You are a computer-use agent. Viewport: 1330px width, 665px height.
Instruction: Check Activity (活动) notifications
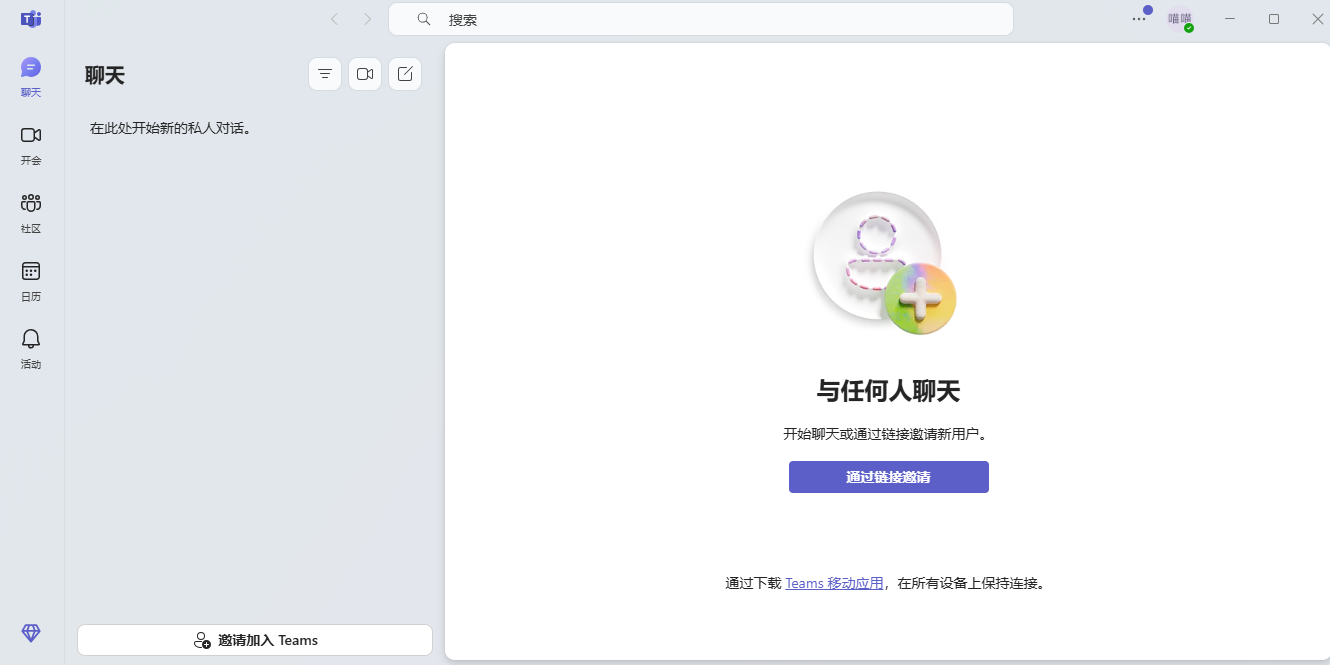30,348
